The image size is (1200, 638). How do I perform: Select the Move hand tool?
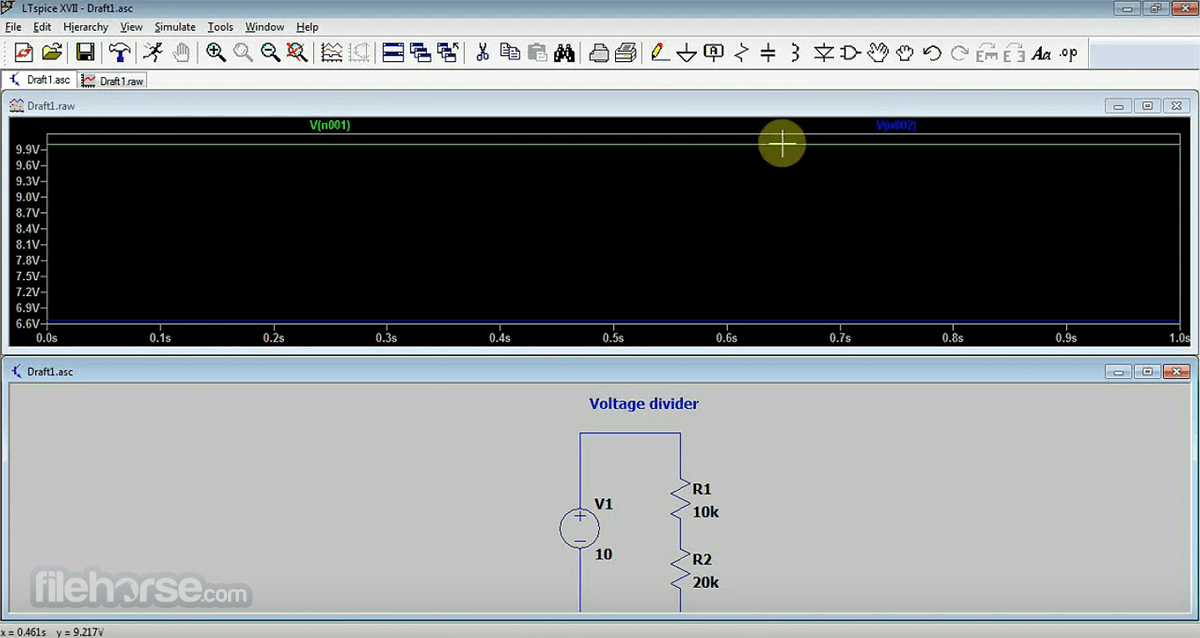tap(878, 53)
